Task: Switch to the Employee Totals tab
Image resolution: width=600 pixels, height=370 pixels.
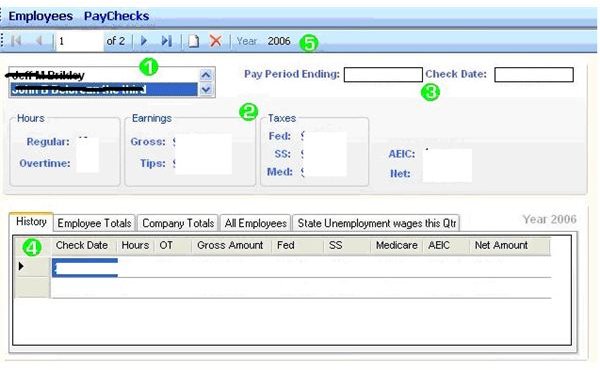Action: (x=94, y=223)
